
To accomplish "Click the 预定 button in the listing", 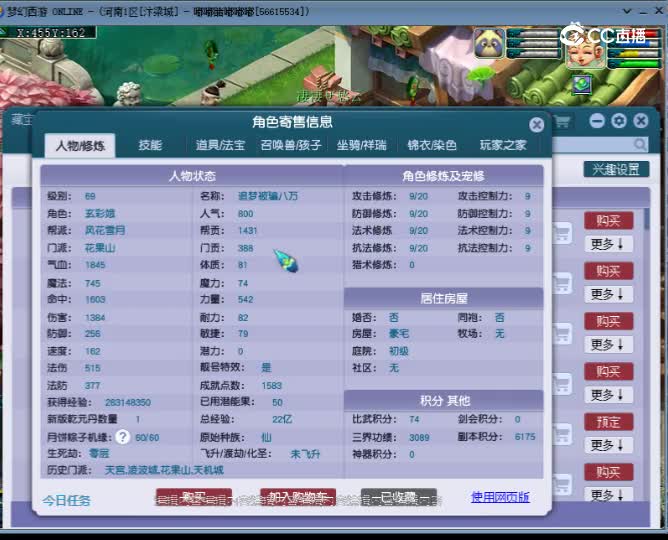I will 608,422.
